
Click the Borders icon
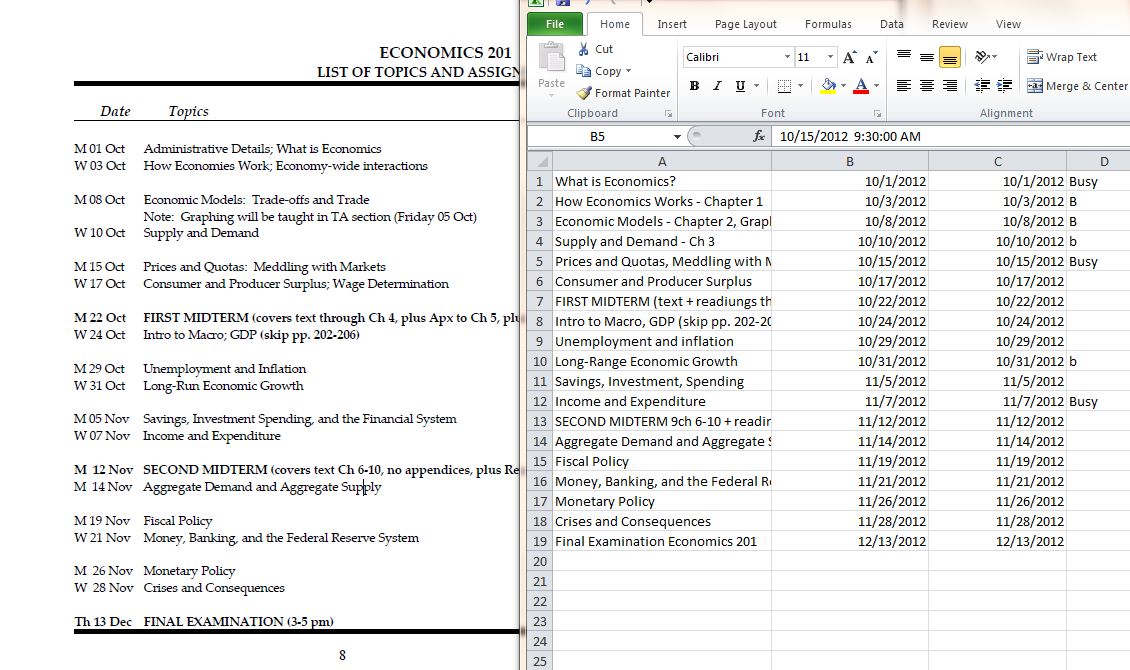784,86
